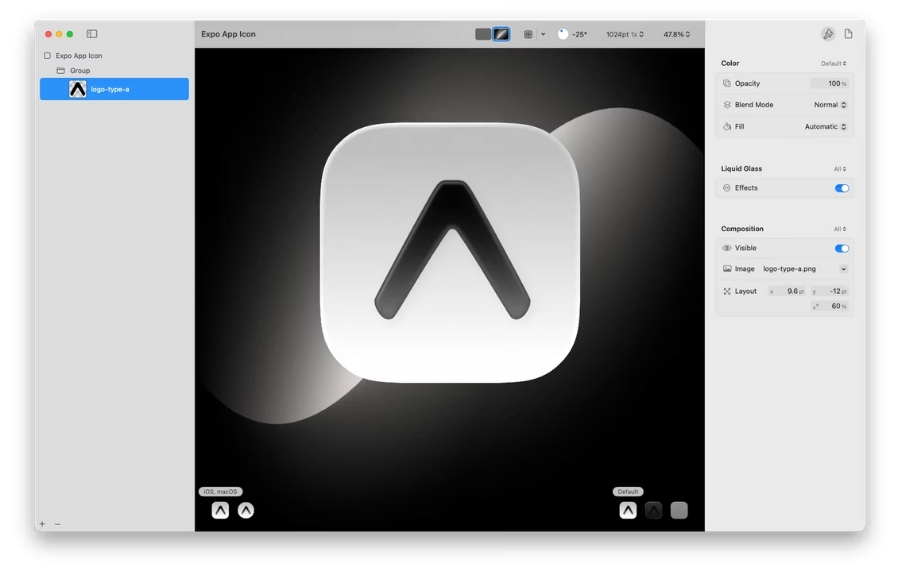Select the plain gray background swatch

point(483,34)
